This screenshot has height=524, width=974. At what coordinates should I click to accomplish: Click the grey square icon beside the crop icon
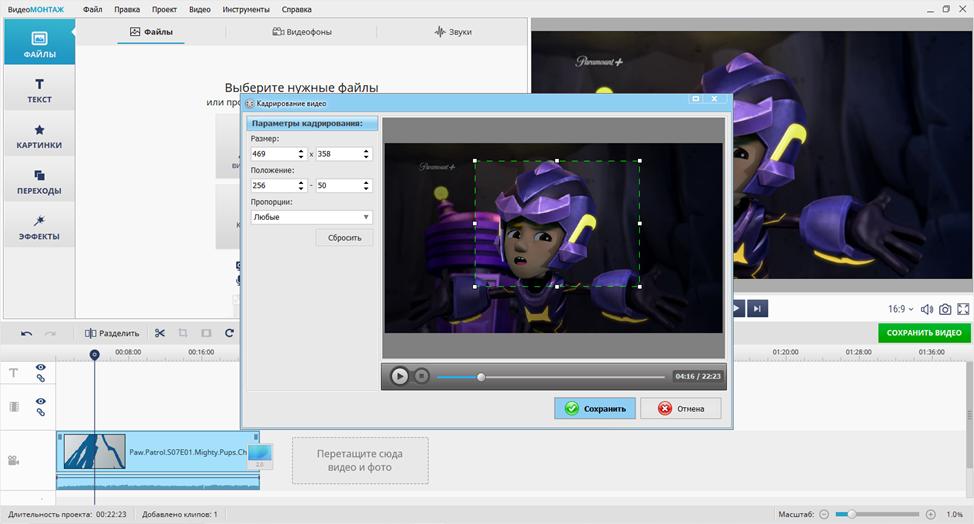click(206, 333)
